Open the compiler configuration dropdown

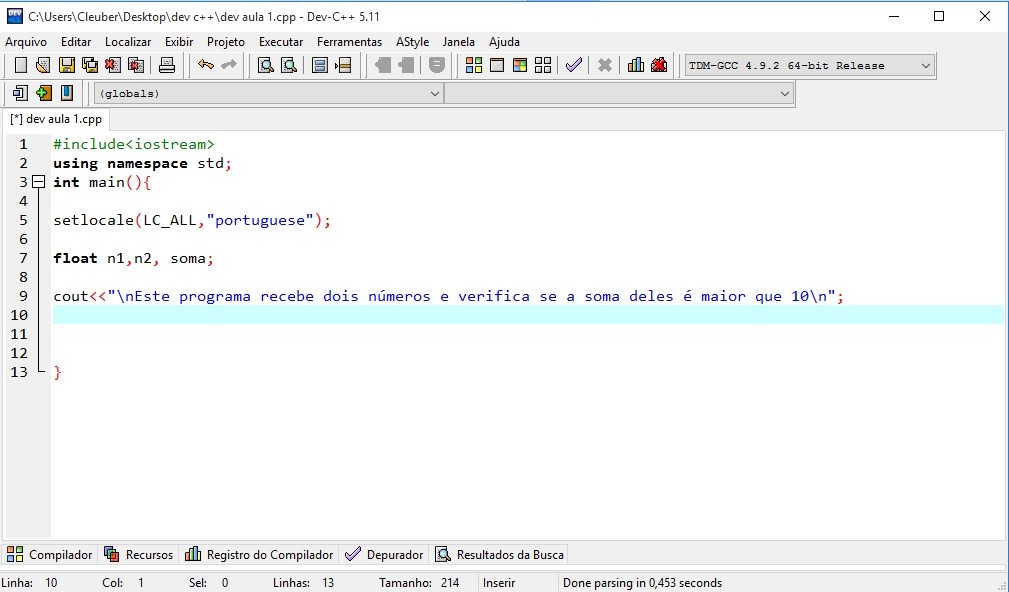[x=925, y=65]
